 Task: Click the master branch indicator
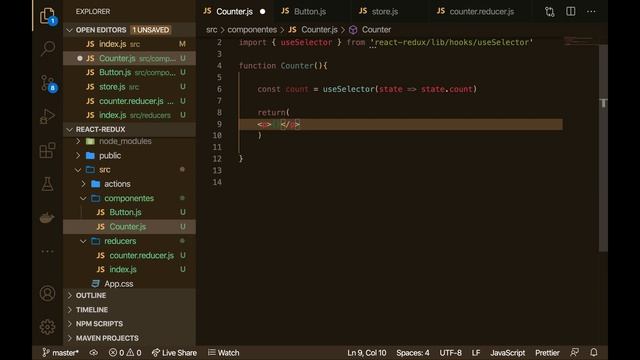coord(60,353)
